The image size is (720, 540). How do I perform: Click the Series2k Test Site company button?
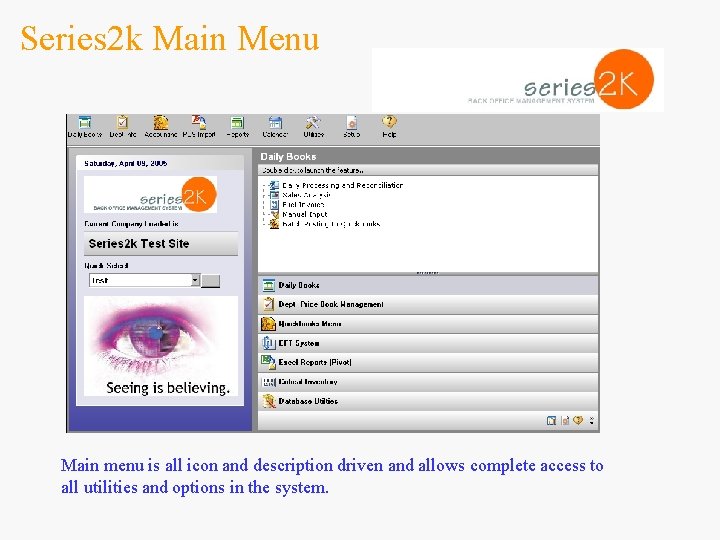click(161, 244)
